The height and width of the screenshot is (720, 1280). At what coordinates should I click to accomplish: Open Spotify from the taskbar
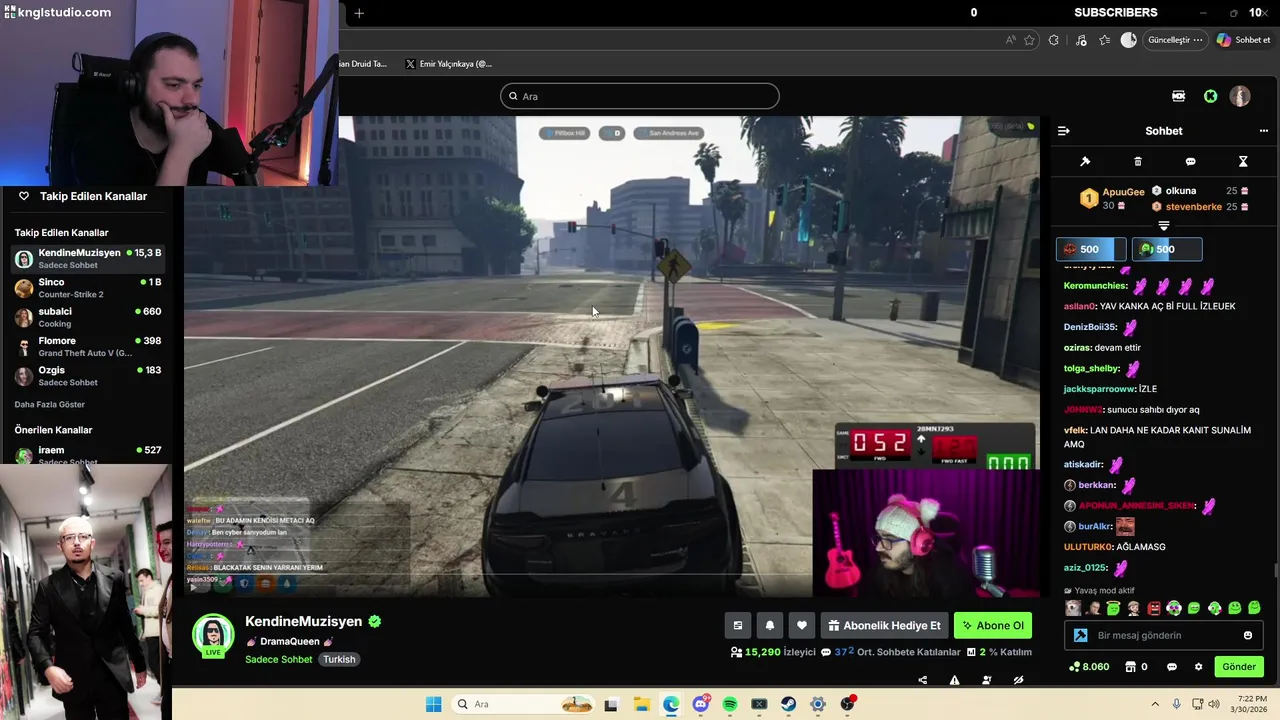[730, 704]
